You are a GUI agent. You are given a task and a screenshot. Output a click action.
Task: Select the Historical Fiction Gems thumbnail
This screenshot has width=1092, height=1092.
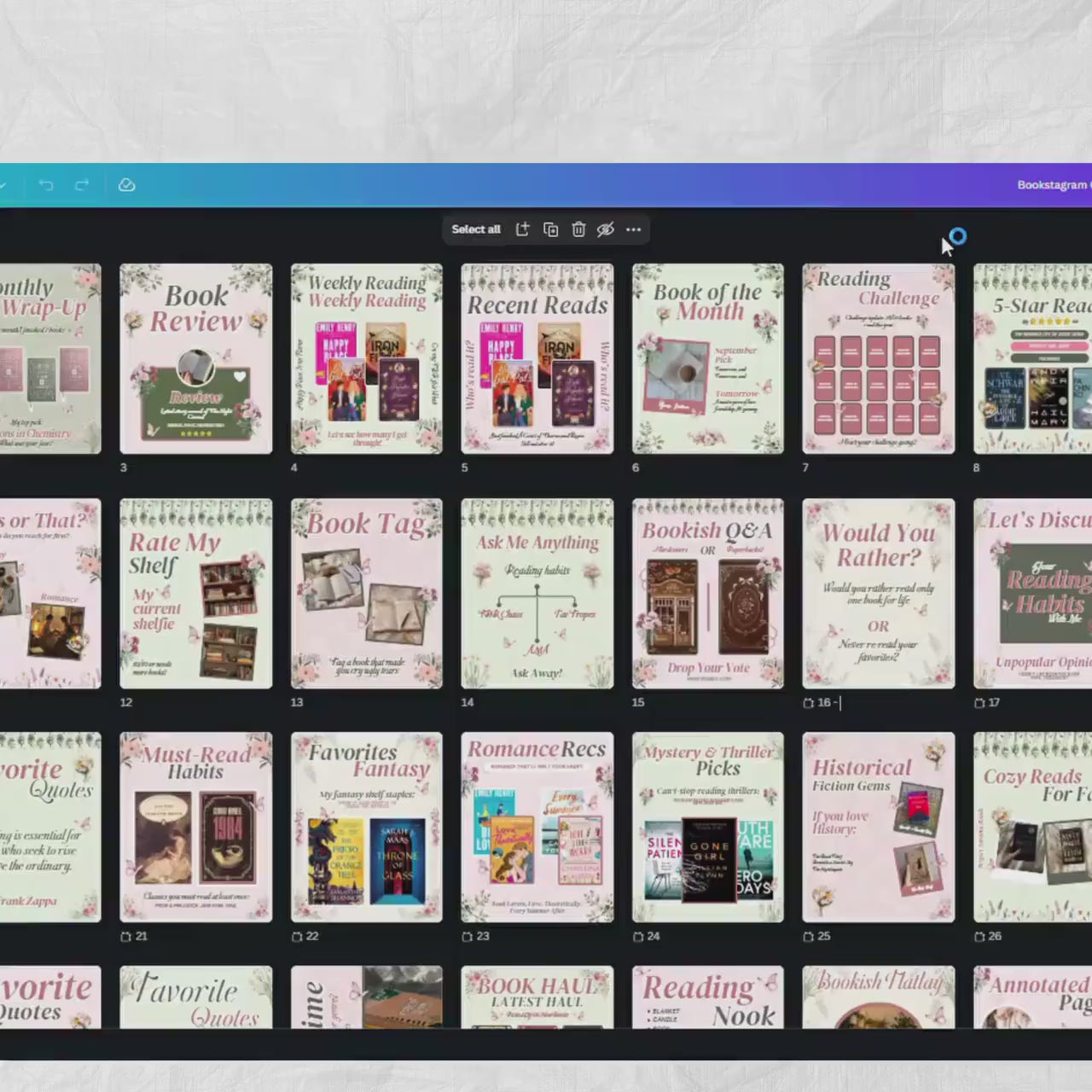[879, 827]
